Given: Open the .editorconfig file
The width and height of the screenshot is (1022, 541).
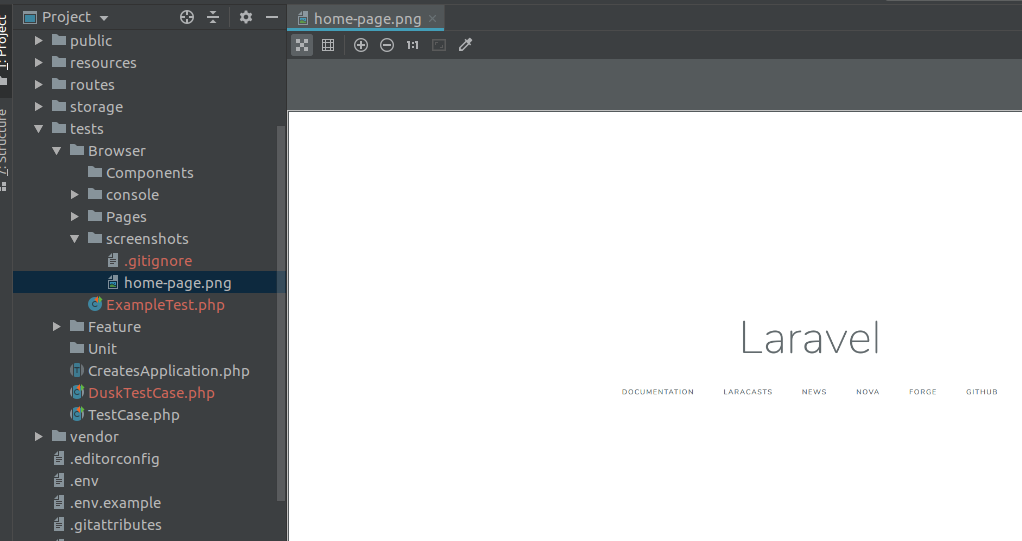Looking at the screenshot, I should (x=114, y=459).
